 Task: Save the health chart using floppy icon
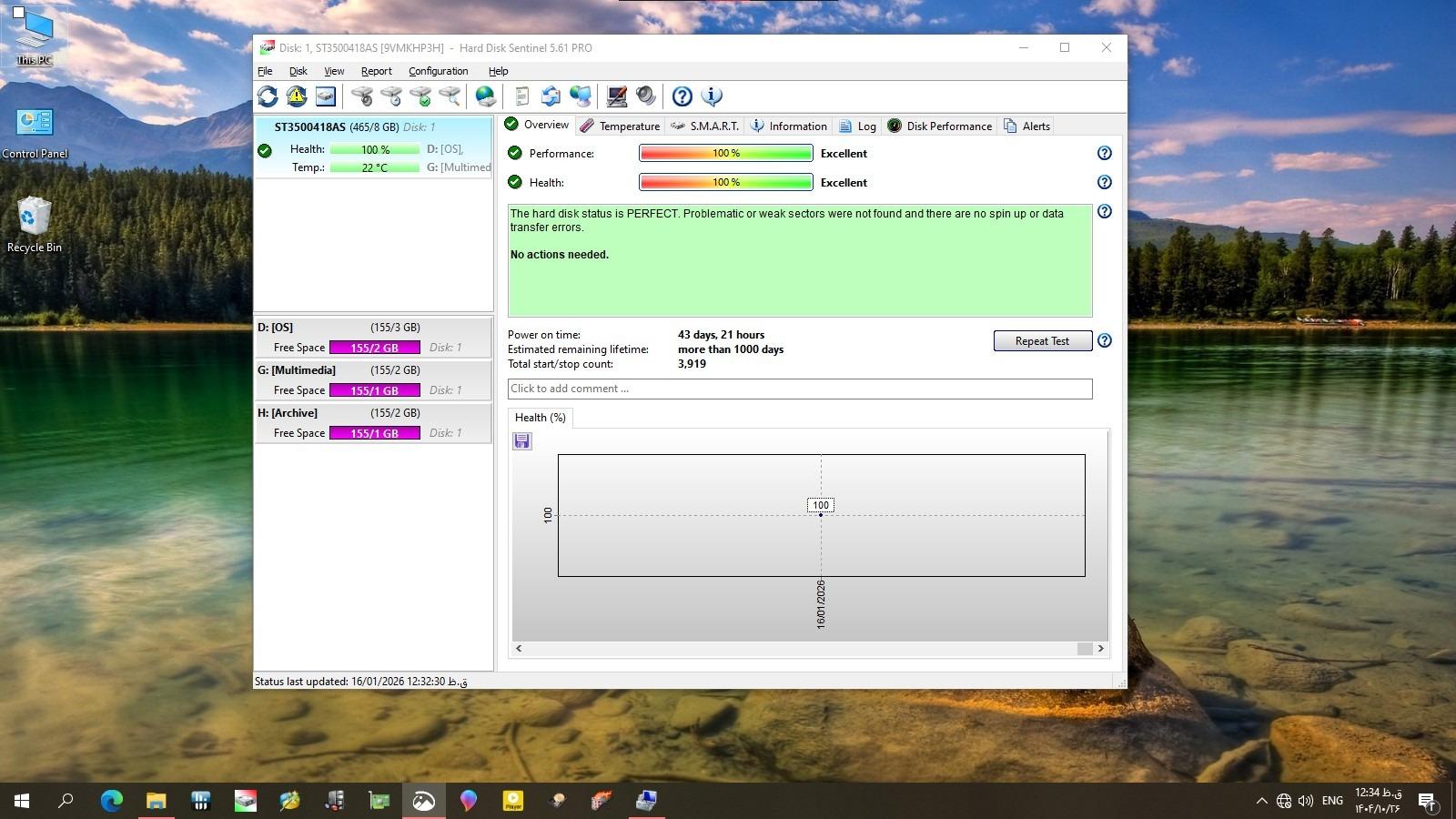522,441
